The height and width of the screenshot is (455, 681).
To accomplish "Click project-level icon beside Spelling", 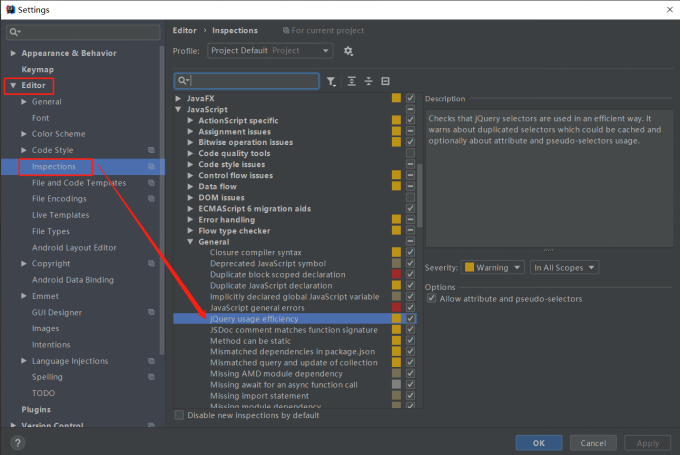I will click(151, 377).
